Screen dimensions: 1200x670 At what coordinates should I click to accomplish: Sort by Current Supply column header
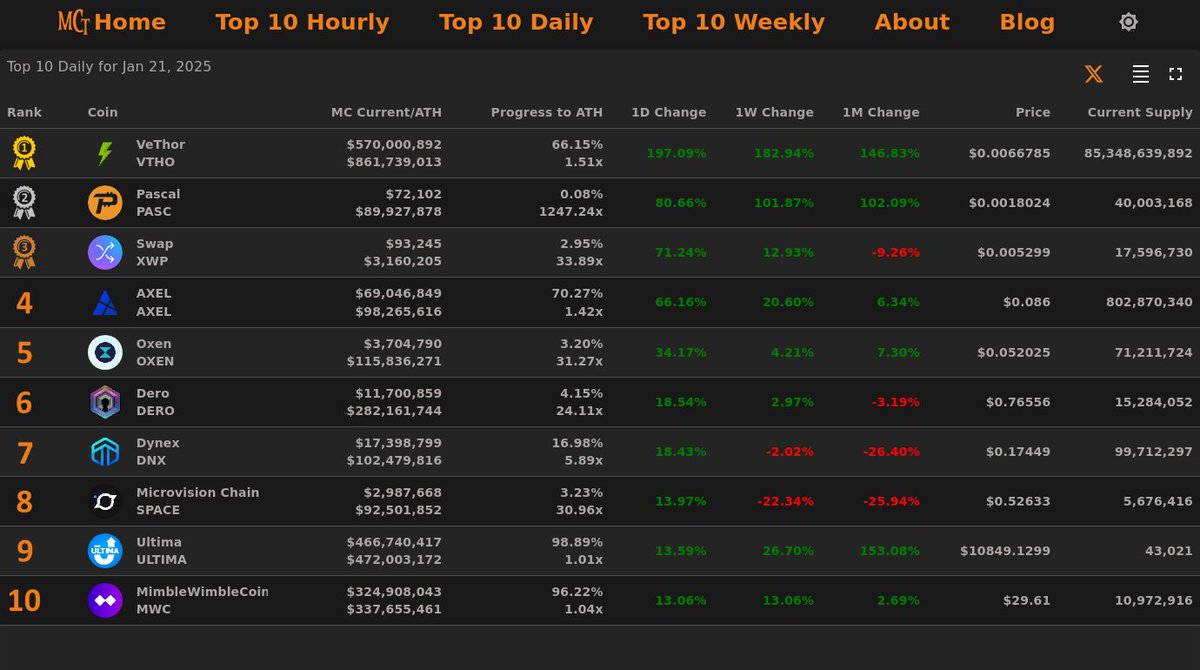coord(1140,113)
